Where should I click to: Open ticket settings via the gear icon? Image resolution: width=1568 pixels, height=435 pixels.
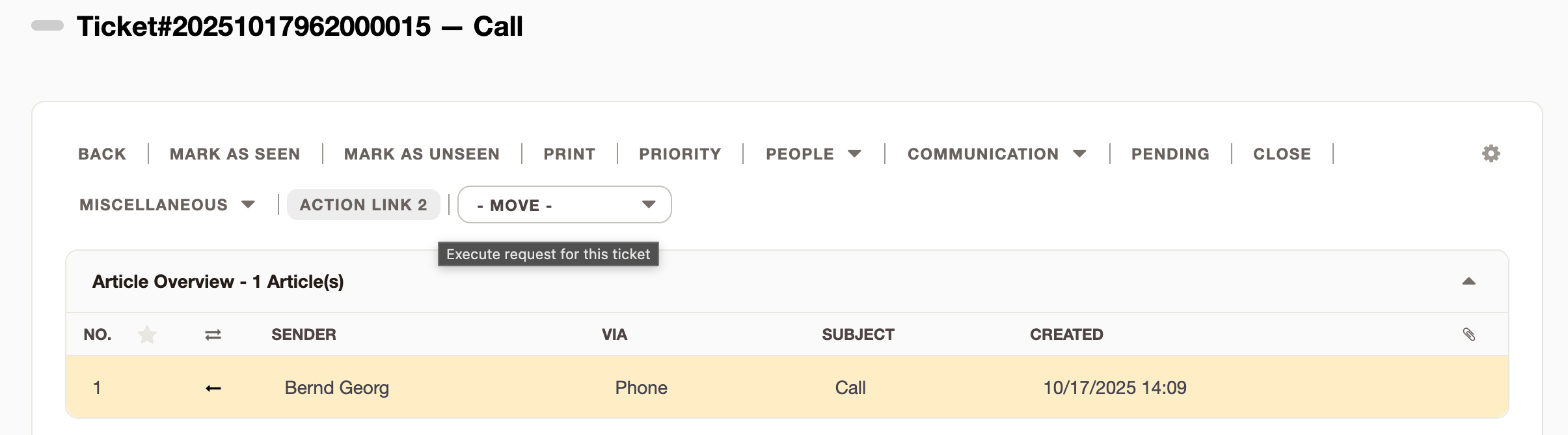(1490, 152)
